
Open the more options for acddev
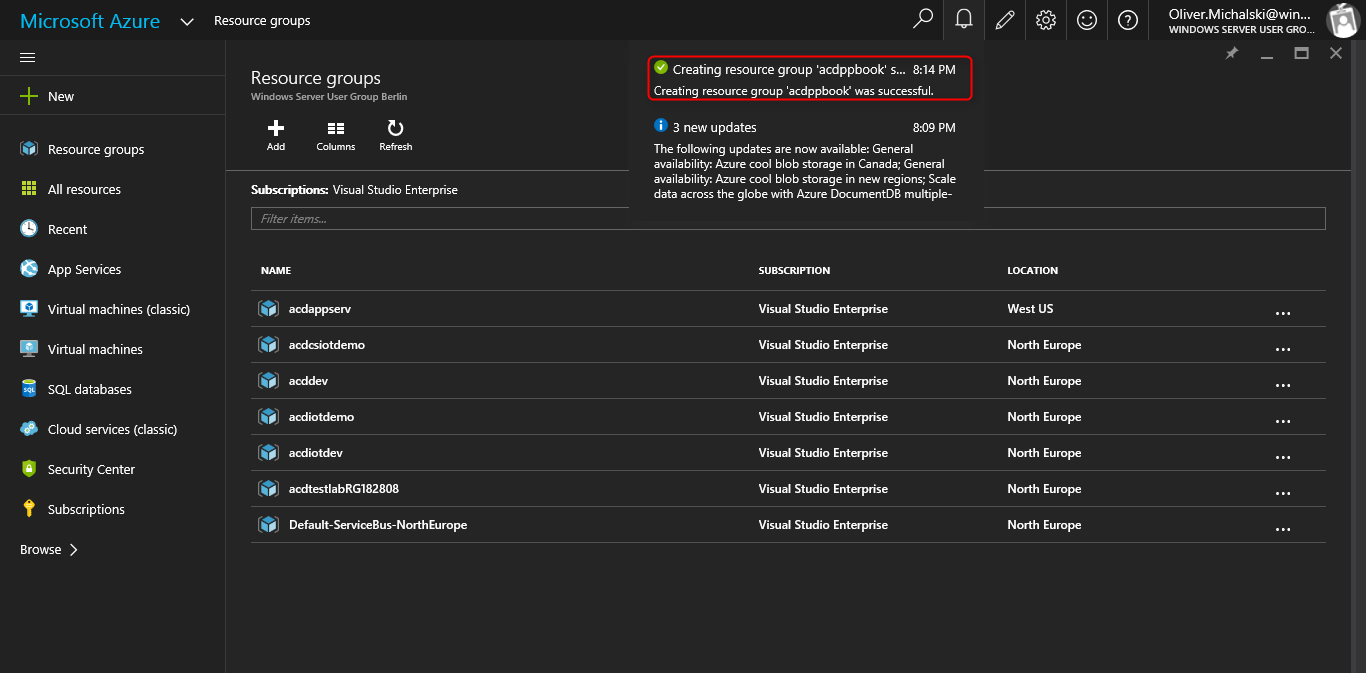point(1283,385)
